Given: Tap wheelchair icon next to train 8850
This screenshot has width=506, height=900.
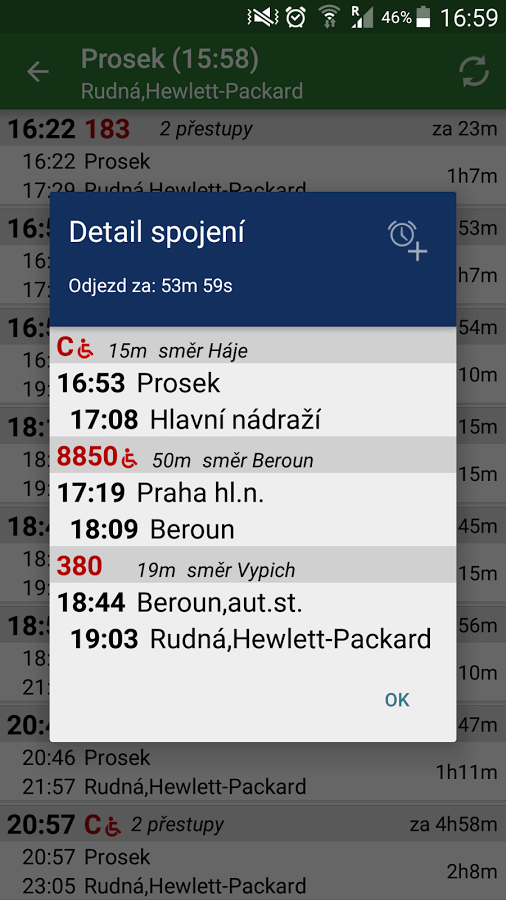Looking at the screenshot, I should click(130, 457).
